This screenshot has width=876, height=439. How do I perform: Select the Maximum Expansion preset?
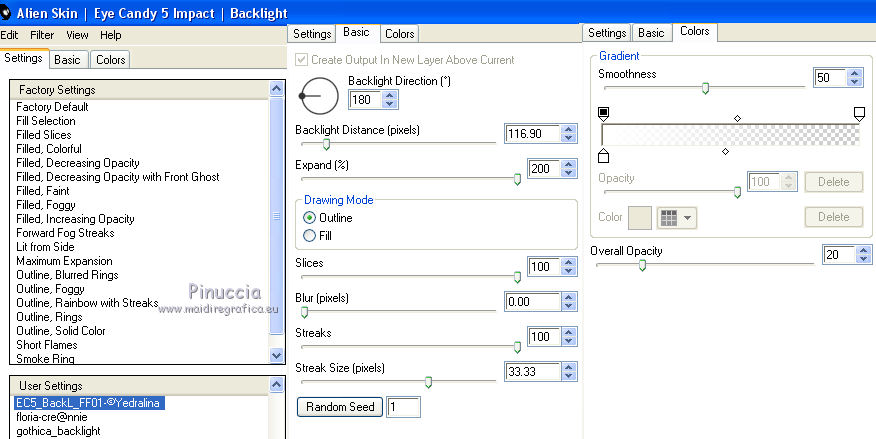pos(64,261)
